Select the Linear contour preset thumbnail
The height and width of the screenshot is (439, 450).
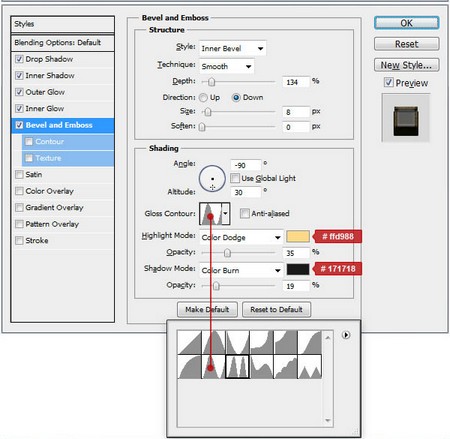click(x=189, y=342)
